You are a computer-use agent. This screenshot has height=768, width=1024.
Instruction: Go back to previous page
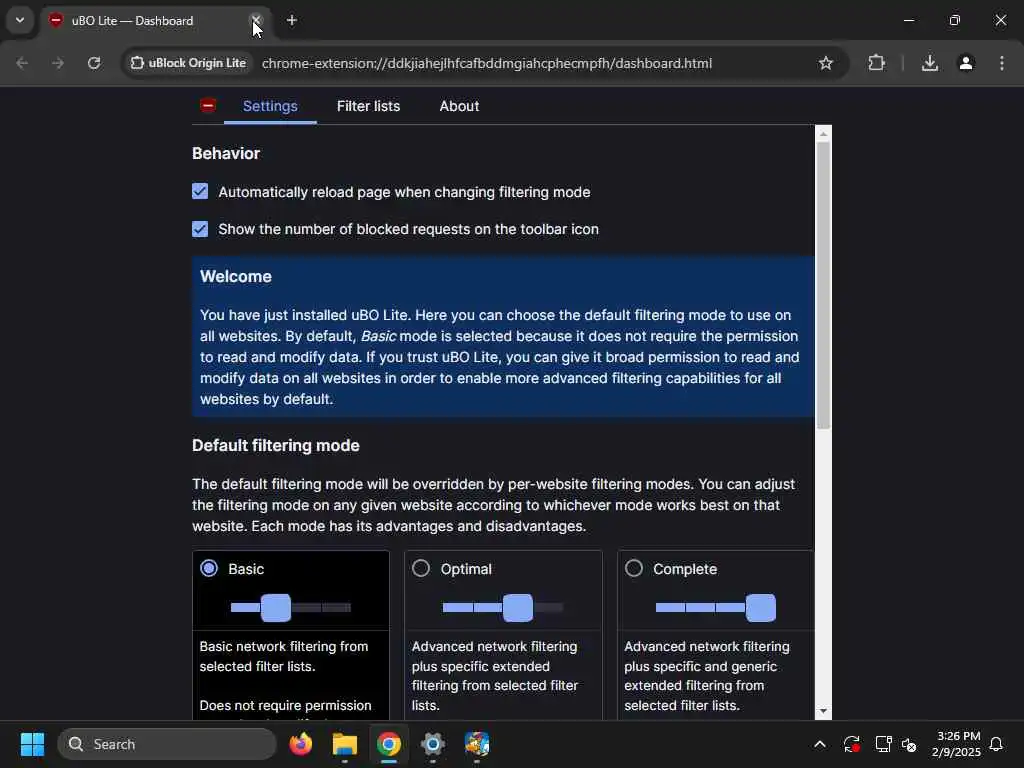tap(22, 63)
